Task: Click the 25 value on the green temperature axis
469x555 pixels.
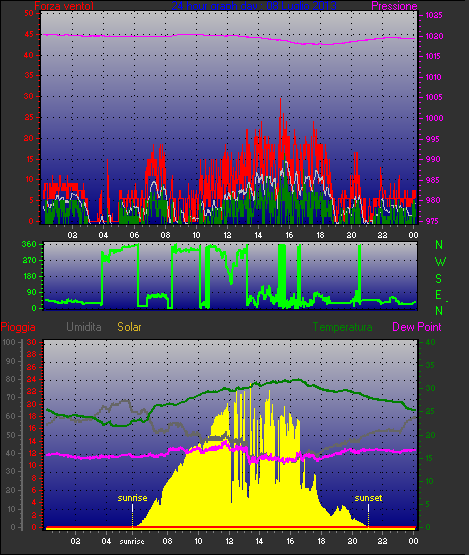Action: point(430,412)
